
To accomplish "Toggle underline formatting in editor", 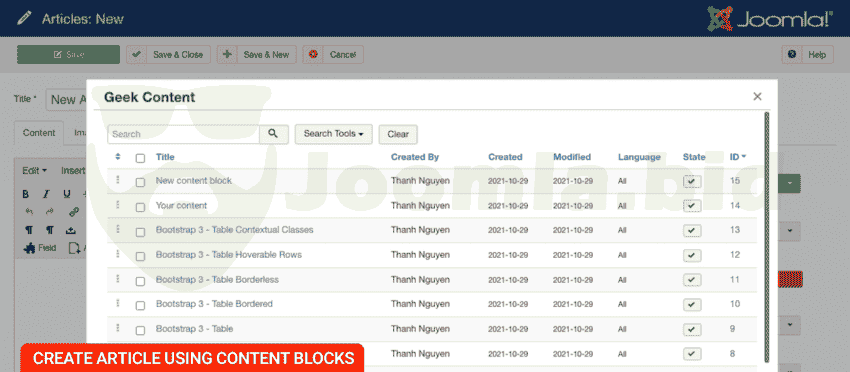I will (x=67, y=194).
